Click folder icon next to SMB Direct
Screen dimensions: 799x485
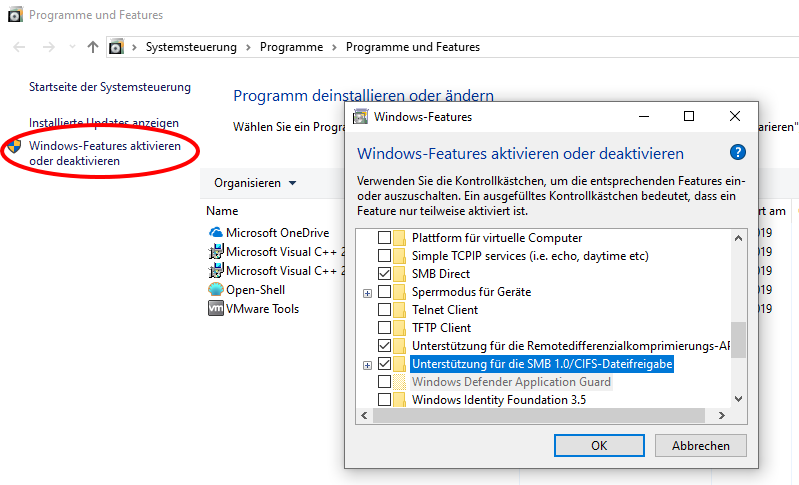(x=400, y=274)
